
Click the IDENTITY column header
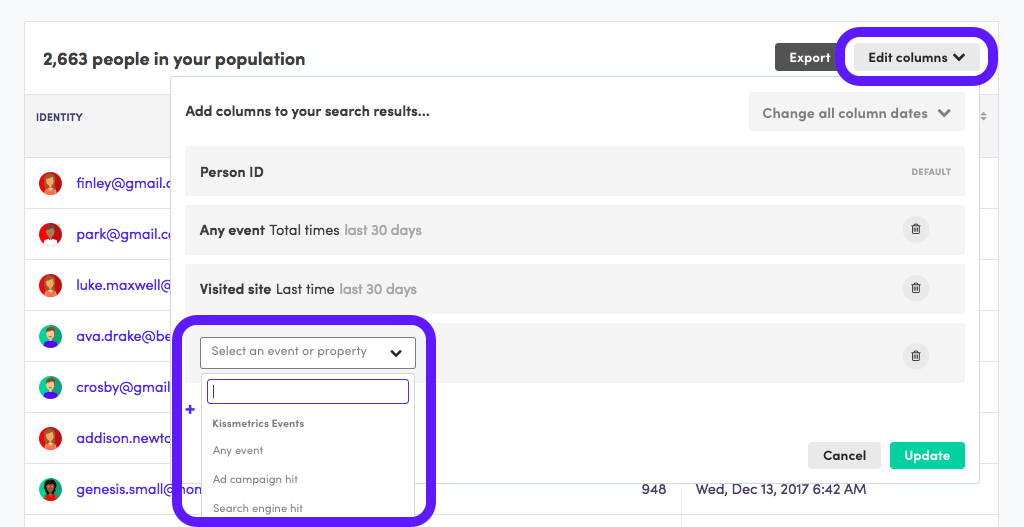(59, 118)
